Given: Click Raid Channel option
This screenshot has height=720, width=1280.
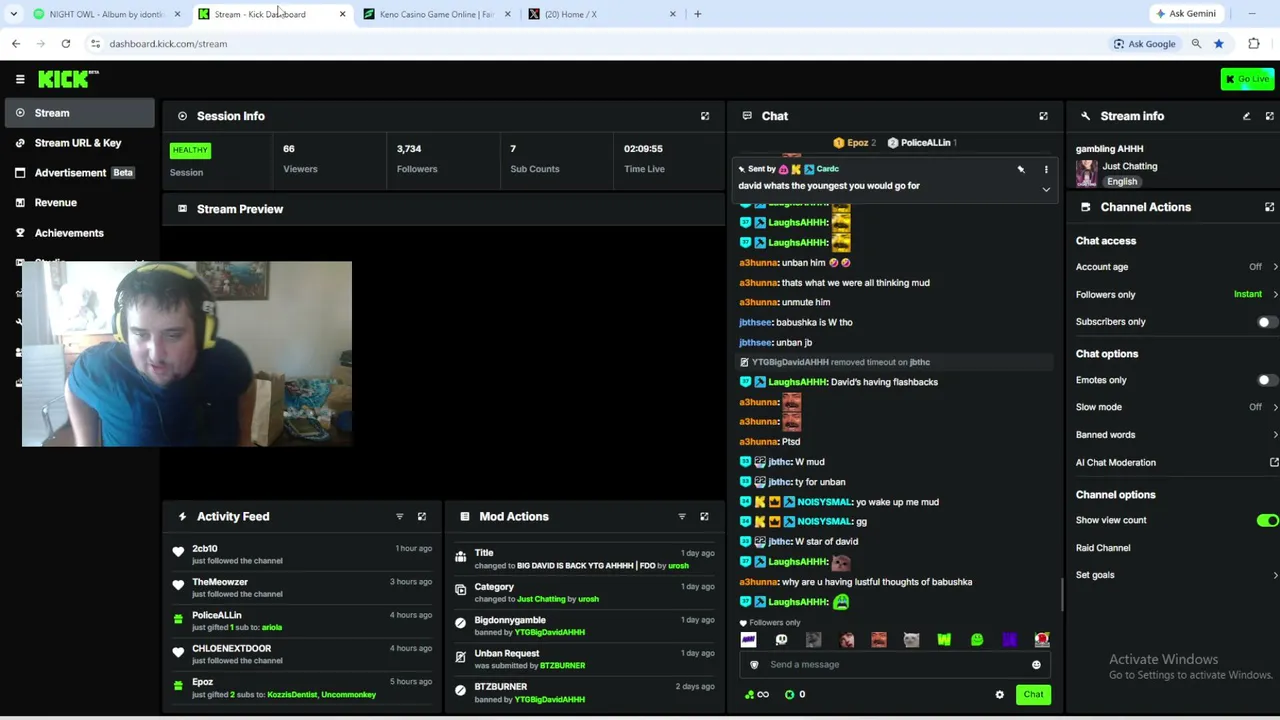Looking at the screenshot, I should pyautogui.click(x=1103, y=548).
